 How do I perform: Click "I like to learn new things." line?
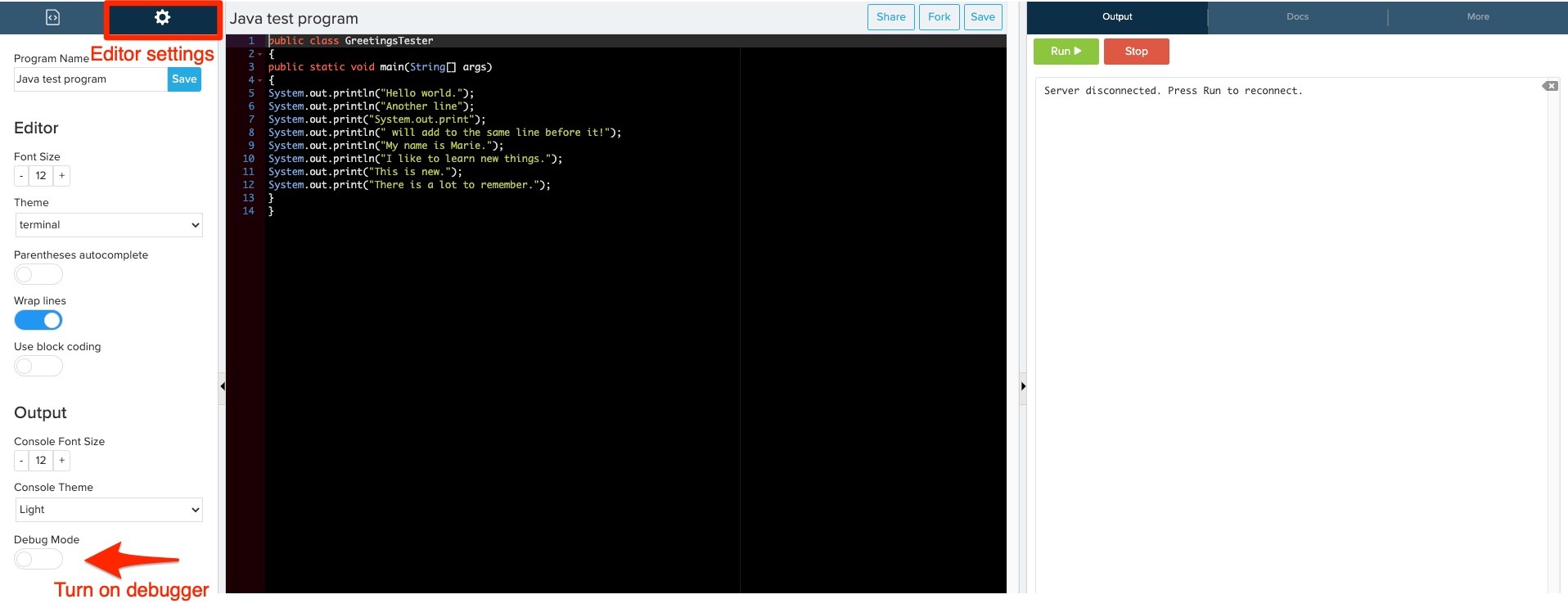point(415,159)
